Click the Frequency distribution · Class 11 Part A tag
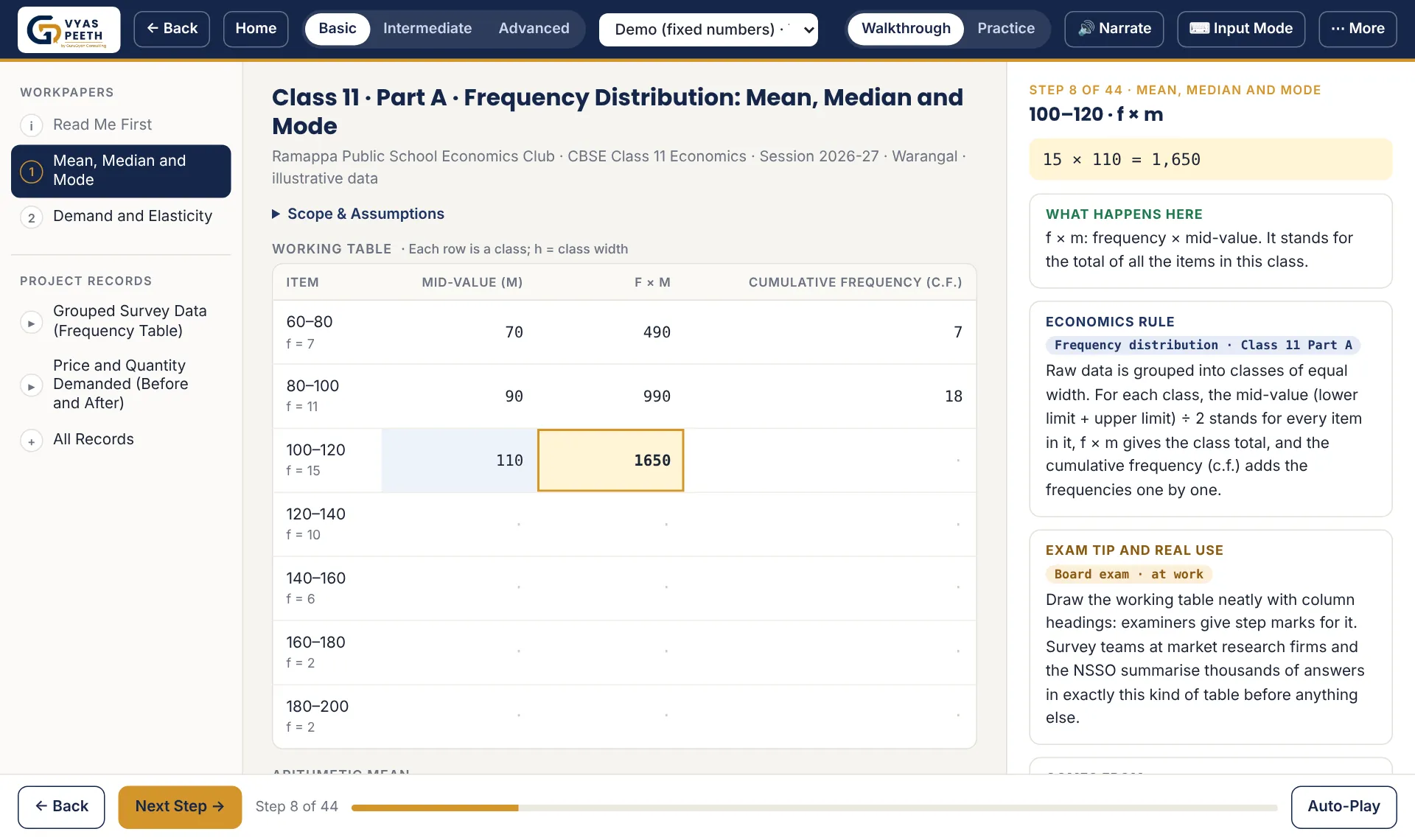The image size is (1415, 840). coord(1203,345)
